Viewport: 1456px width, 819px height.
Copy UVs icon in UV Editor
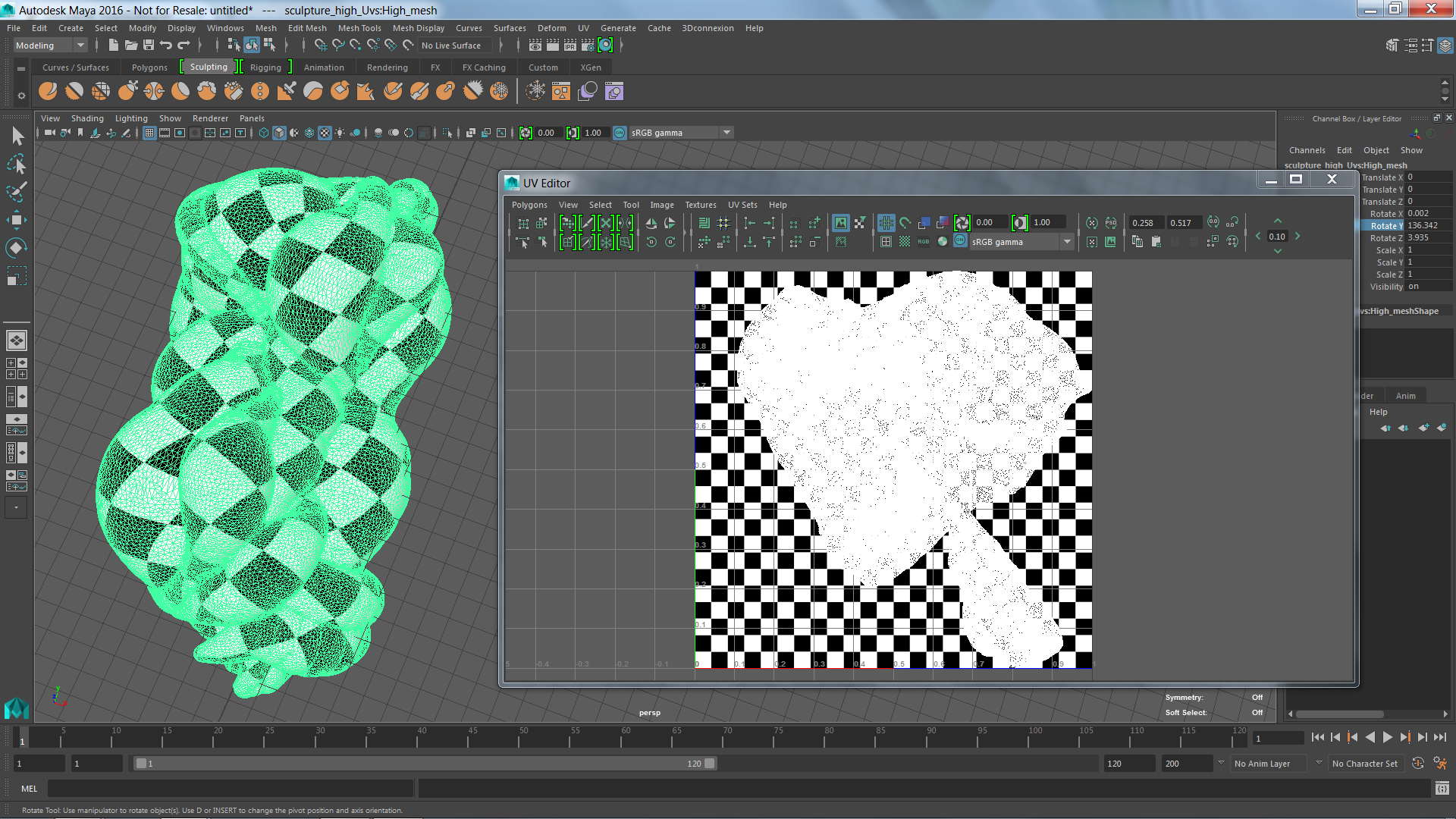pyautogui.click(x=1137, y=241)
